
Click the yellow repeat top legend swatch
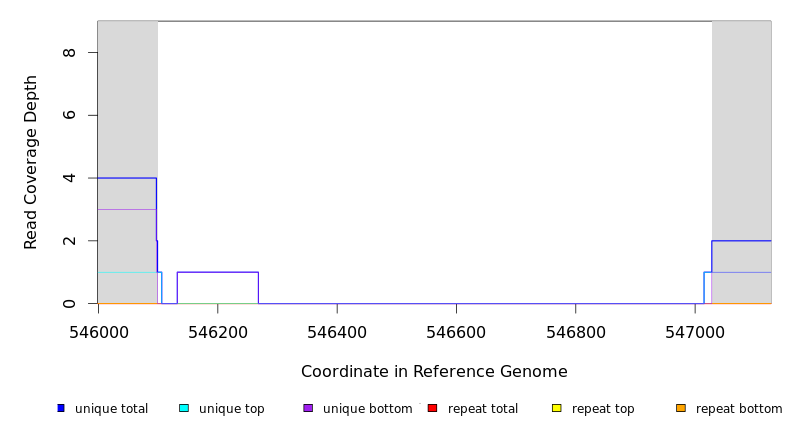(x=556, y=408)
